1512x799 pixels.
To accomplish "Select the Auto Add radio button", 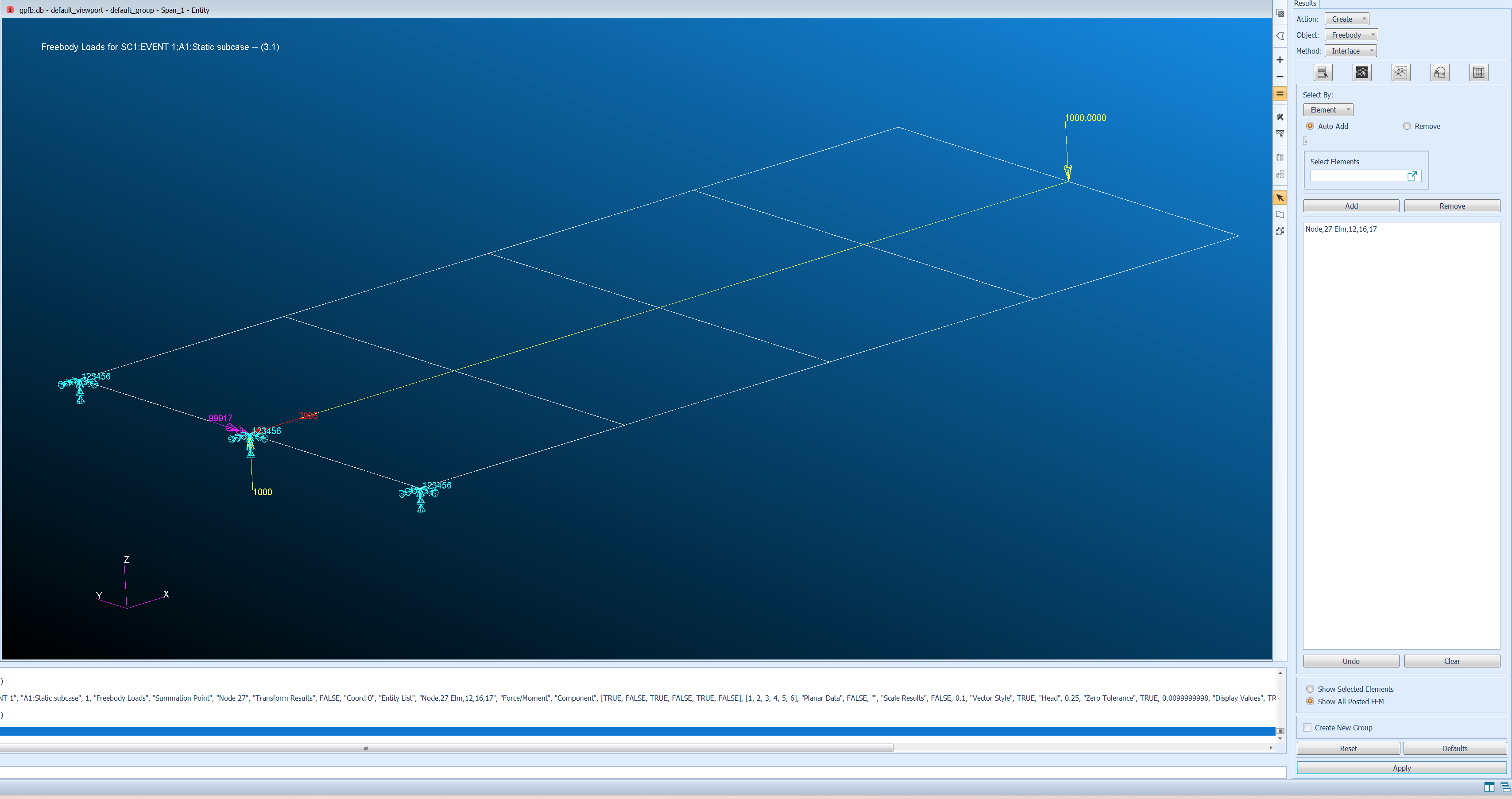I will 1310,126.
